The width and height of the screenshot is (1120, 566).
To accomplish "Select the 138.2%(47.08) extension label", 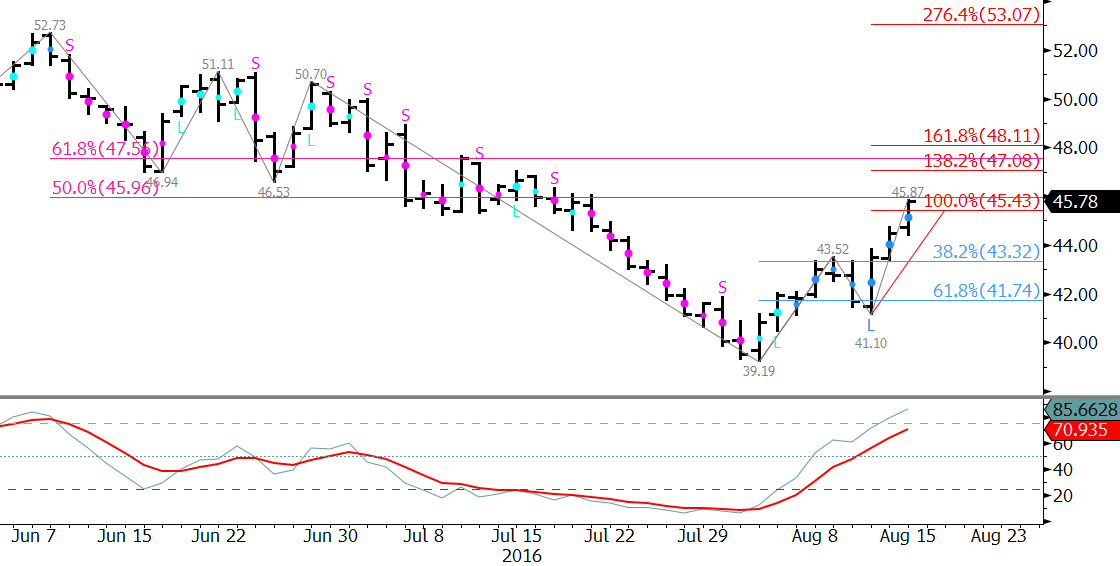I will point(981,161).
